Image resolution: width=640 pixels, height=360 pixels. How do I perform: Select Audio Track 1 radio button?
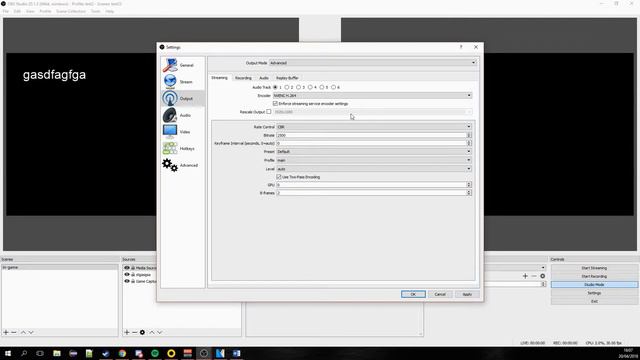click(x=276, y=87)
